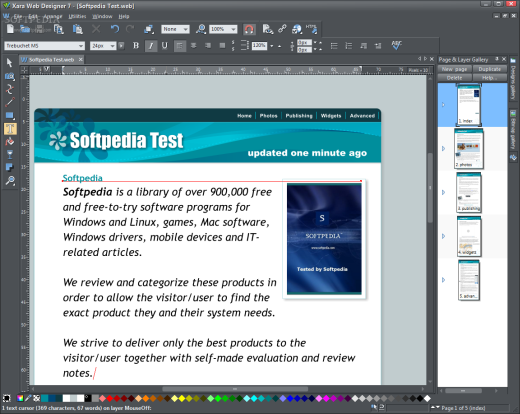Click the Photos link in the page navbar
520x414 pixels.
[x=268, y=116]
